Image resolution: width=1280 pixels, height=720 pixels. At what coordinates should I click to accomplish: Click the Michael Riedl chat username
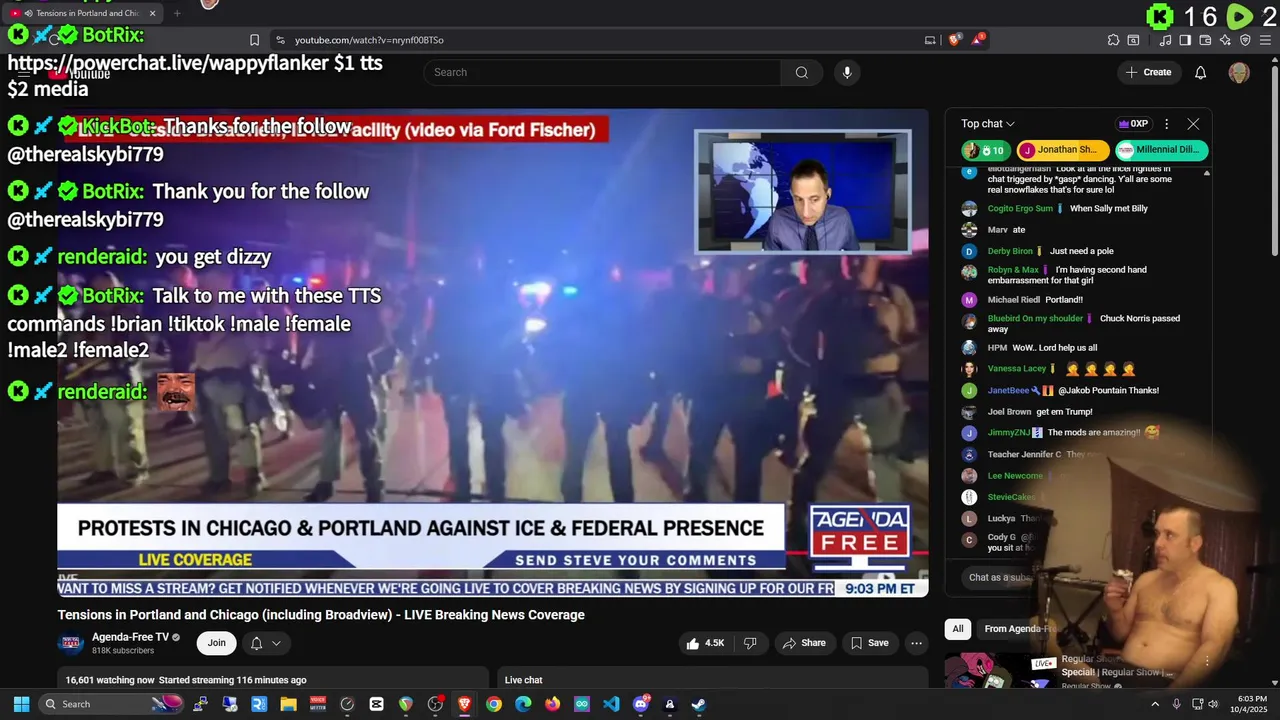coord(1014,299)
